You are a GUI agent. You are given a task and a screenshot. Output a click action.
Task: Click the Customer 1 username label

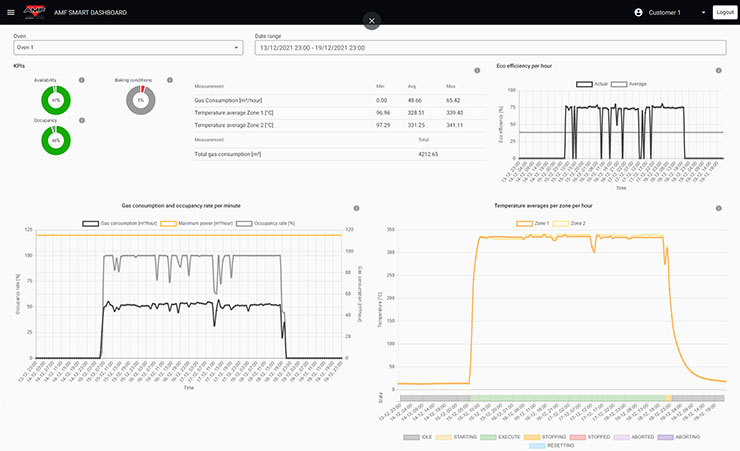point(664,13)
